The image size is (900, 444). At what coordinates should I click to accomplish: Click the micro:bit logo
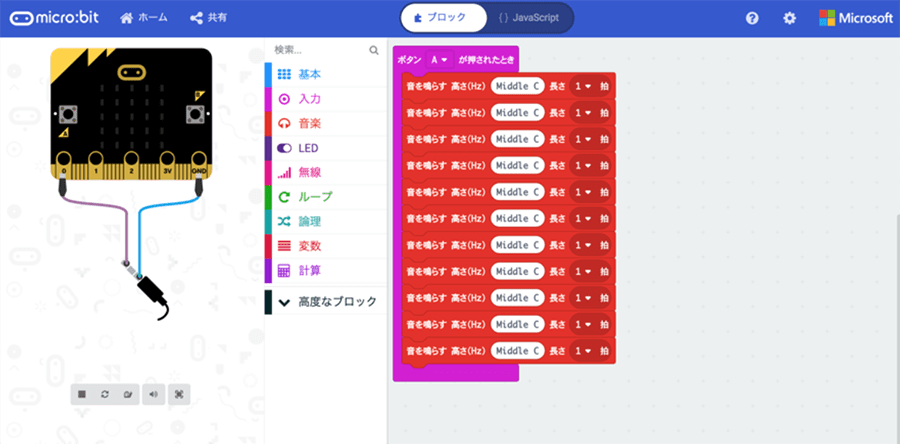(x=55, y=18)
